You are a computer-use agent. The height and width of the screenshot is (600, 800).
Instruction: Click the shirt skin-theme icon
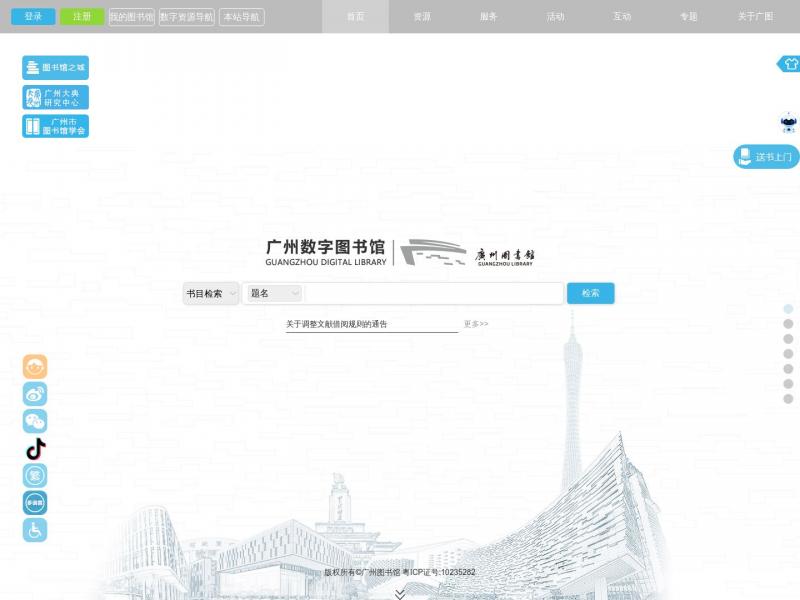[x=789, y=64]
